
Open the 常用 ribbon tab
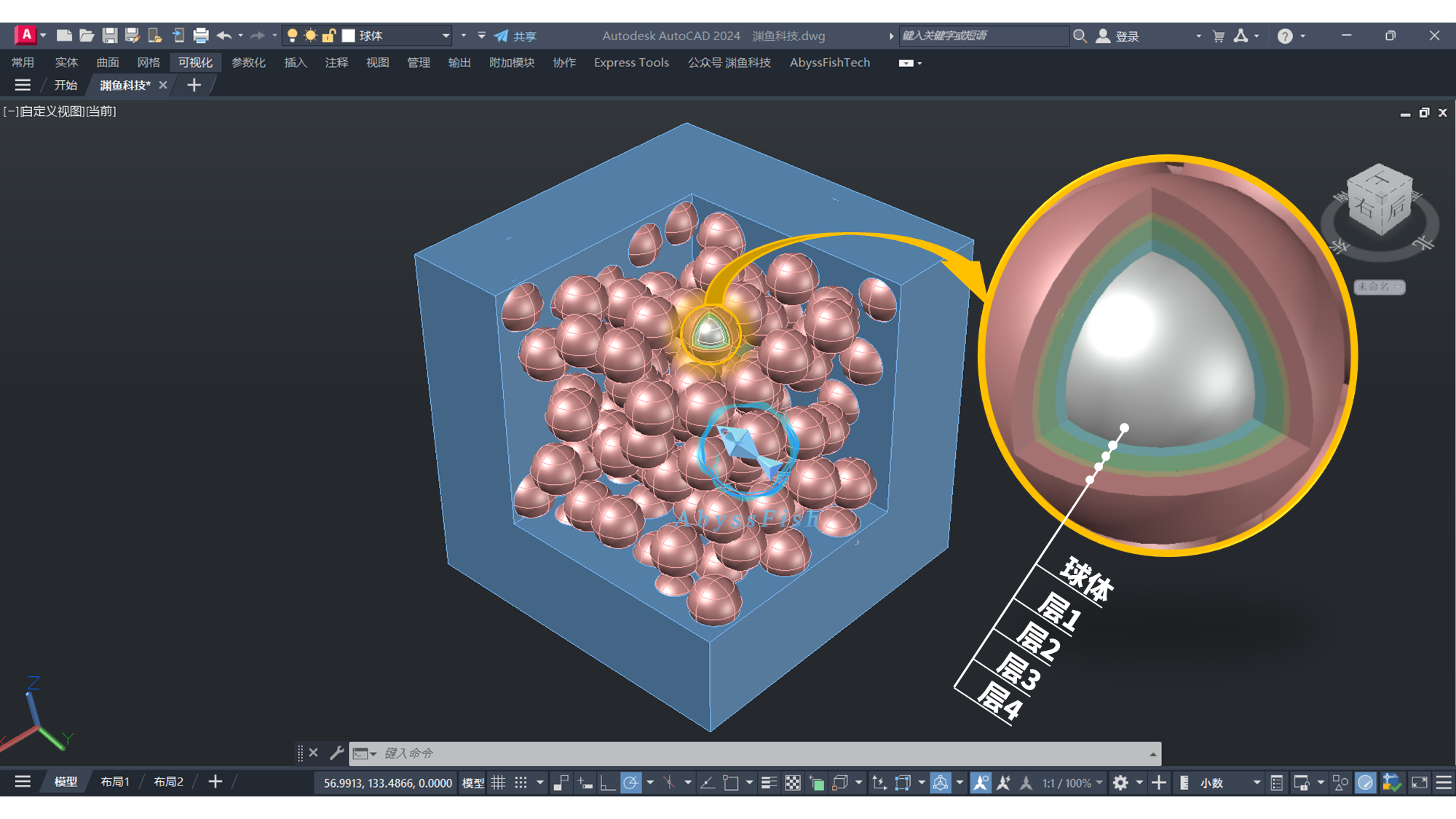[x=23, y=63]
